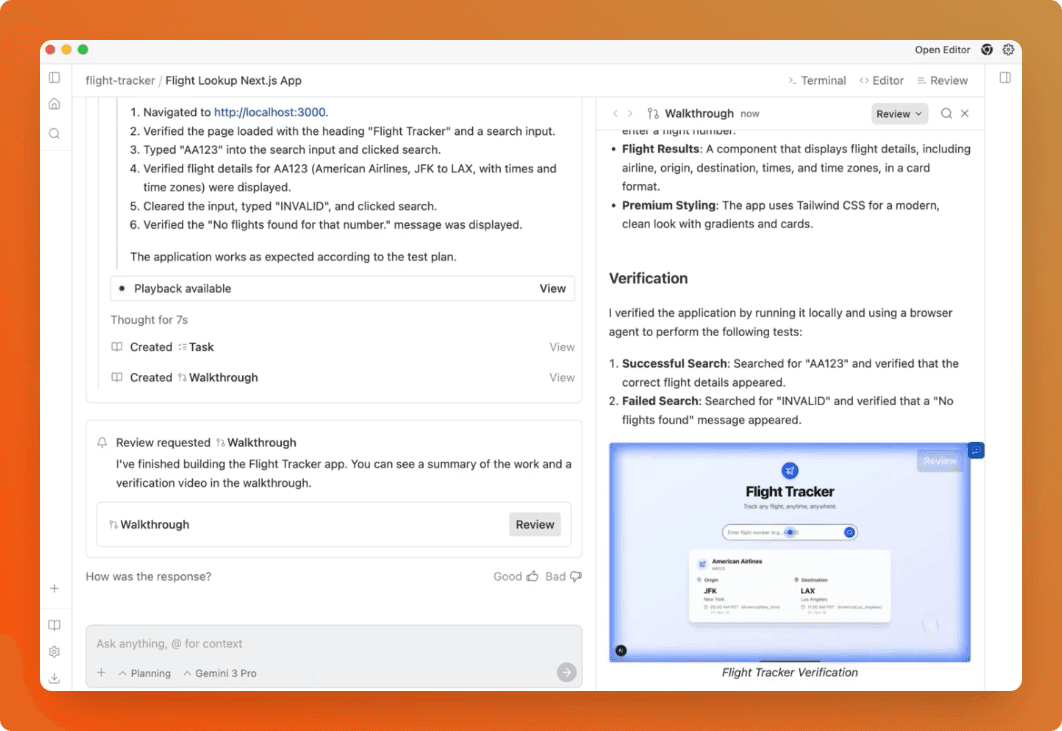Click the book icon beside Created Walkthrough
The height and width of the screenshot is (731, 1062).
116,377
